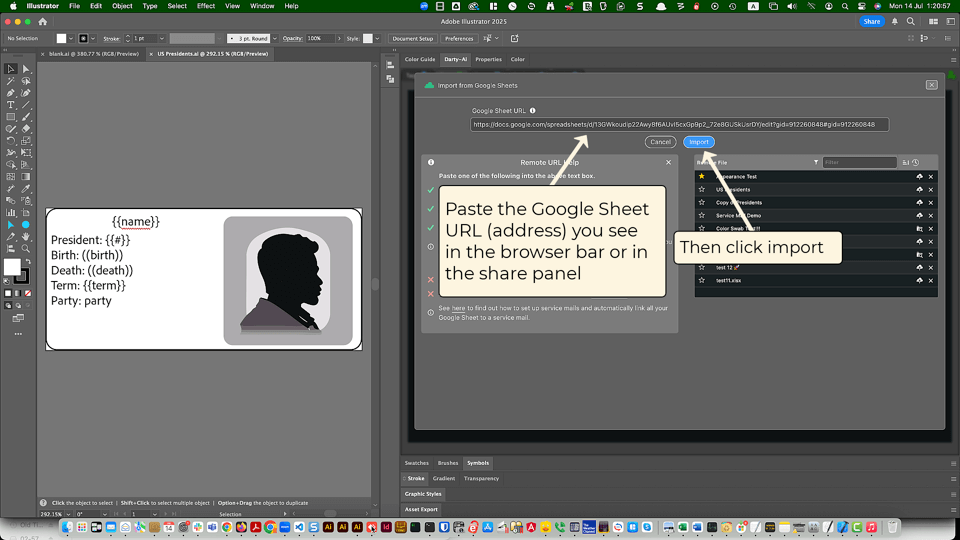Select the Gradient tool

pyautogui.click(x=26, y=176)
